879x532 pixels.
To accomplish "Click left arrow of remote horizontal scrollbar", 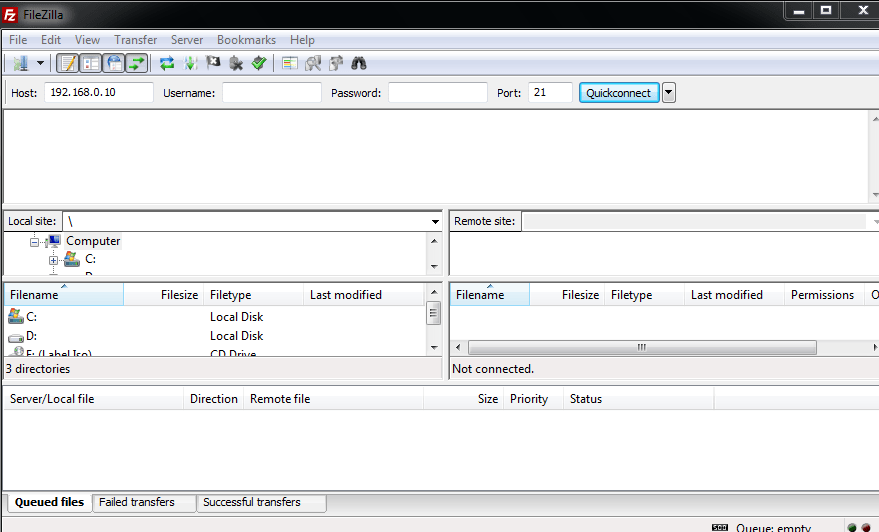I will tap(458, 348).
